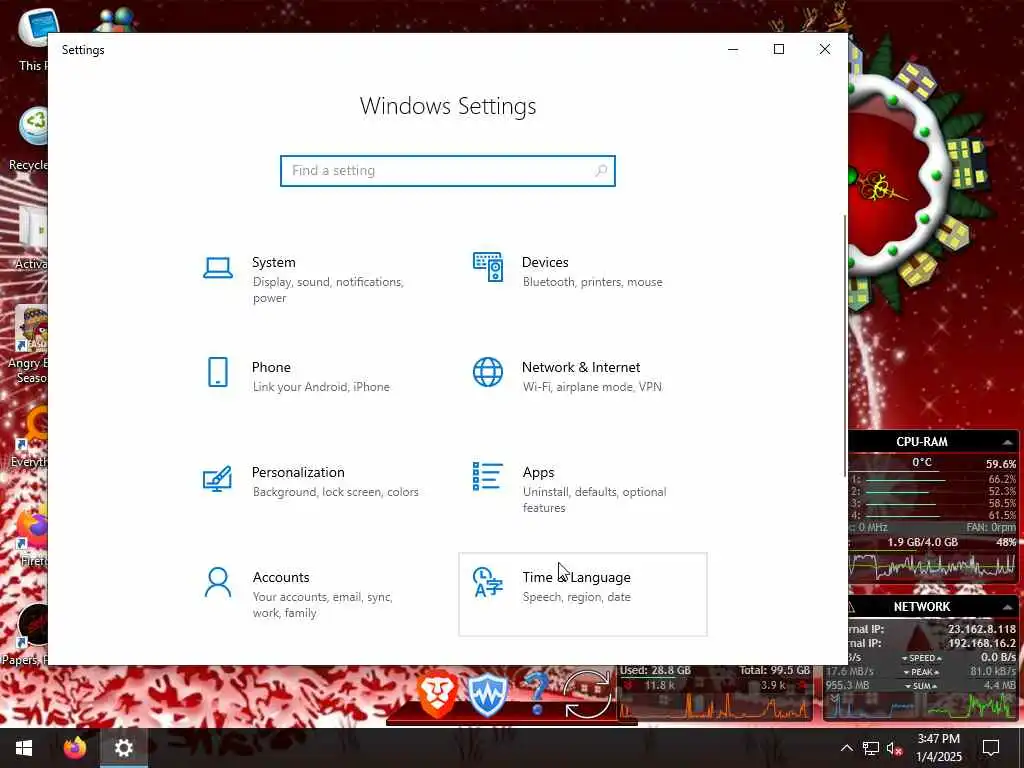Click the Settings window vertical scrollbar
The height and width of the screenshot is (768, 1024).
click(x=845, y=346)
